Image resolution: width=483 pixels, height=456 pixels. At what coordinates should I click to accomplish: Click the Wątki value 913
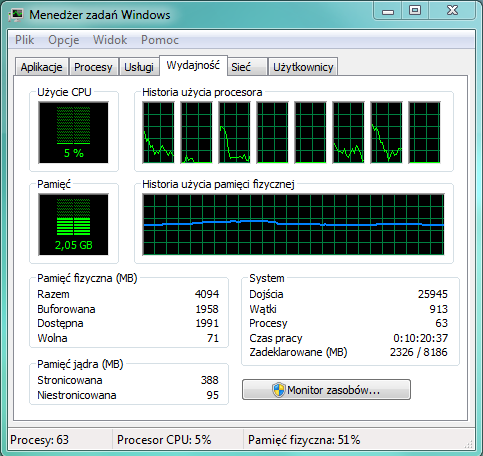[x=439, y=309]
